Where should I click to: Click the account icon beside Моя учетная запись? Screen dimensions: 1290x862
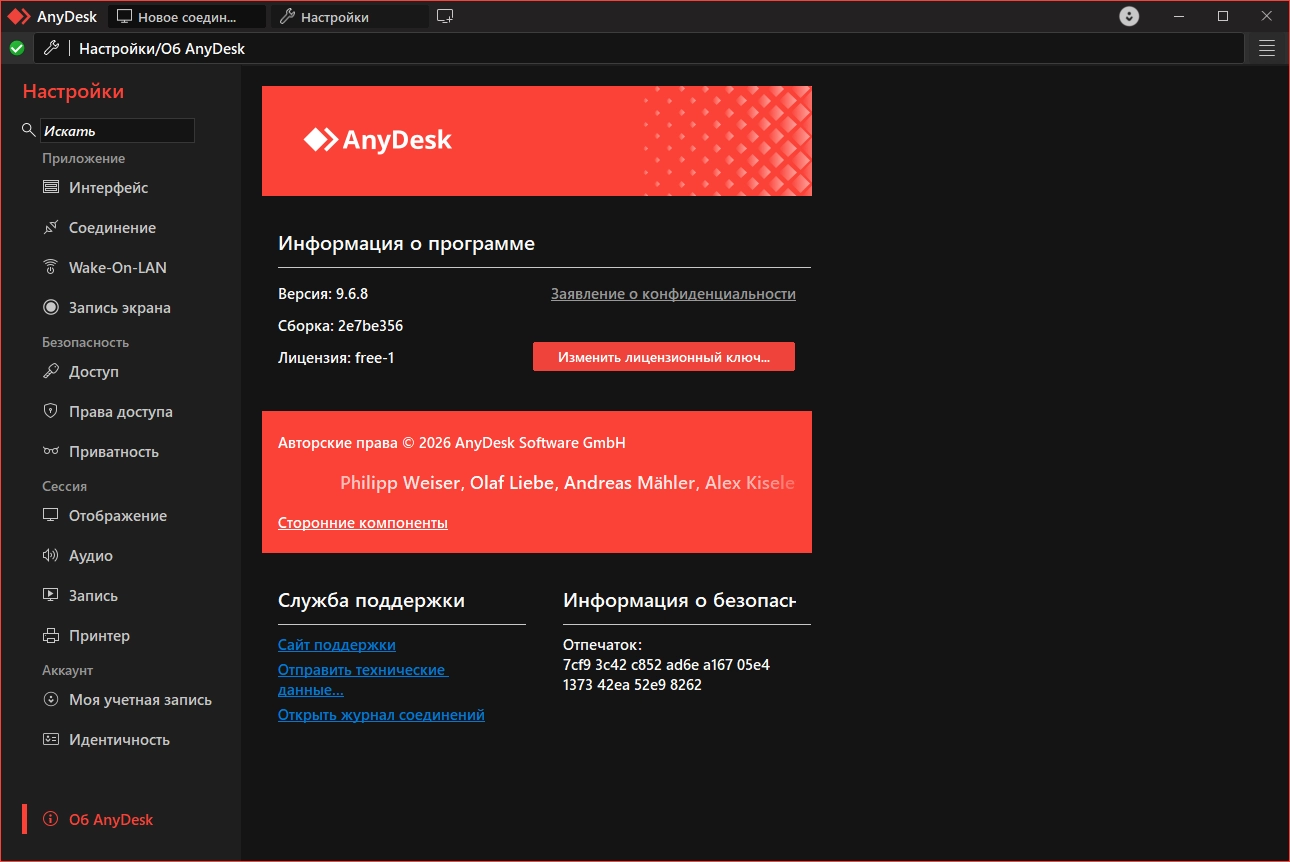51,700
